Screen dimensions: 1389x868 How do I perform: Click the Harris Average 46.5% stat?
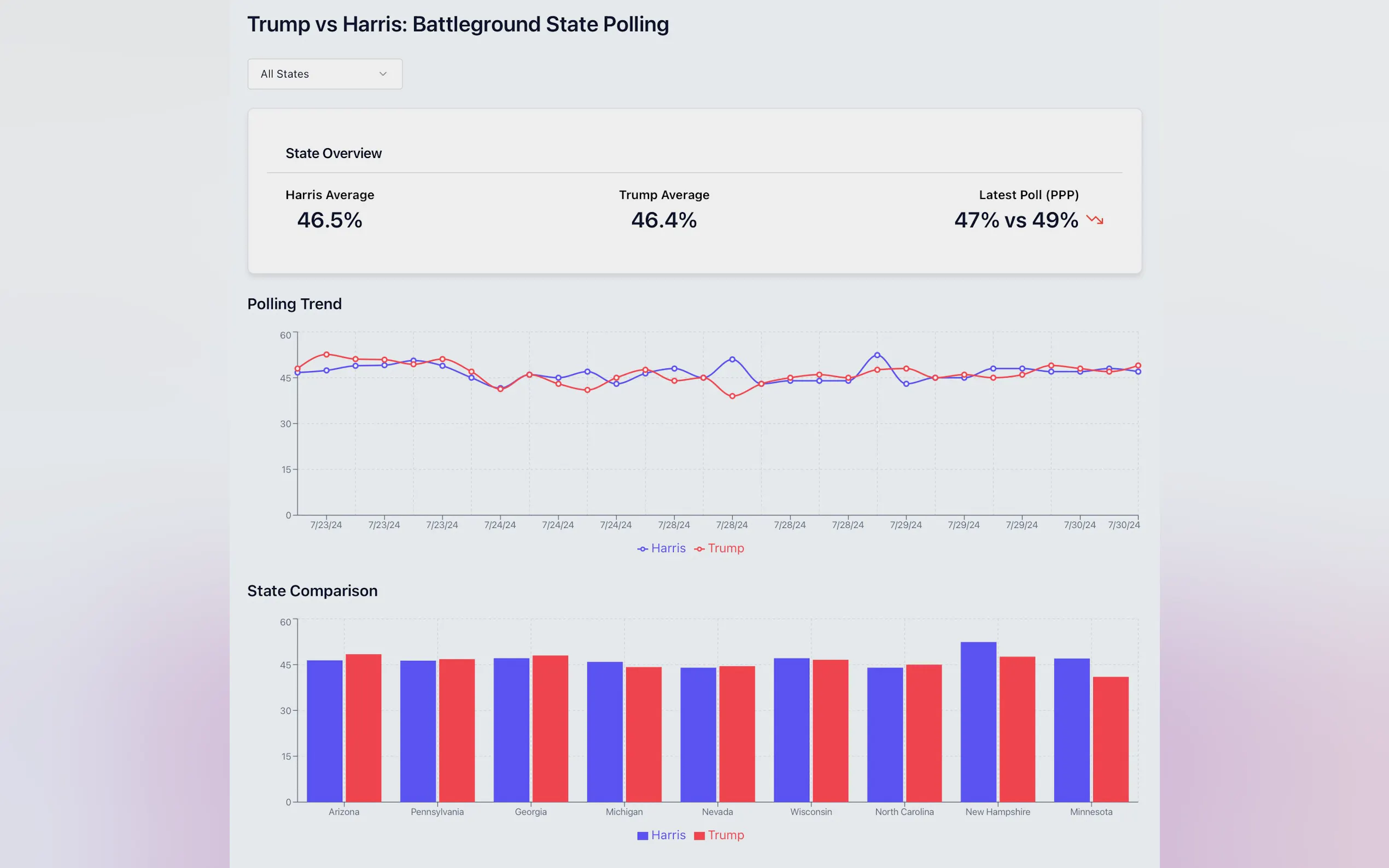pyautogui.click(x=330, y=220)
